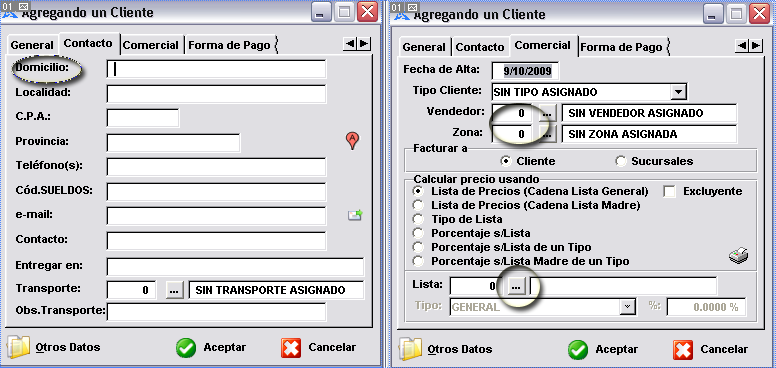The height and width of the screenshot is (368, 776).
Task: Switch to Forma de Pago tab in left window
Action: click(229, 45)
